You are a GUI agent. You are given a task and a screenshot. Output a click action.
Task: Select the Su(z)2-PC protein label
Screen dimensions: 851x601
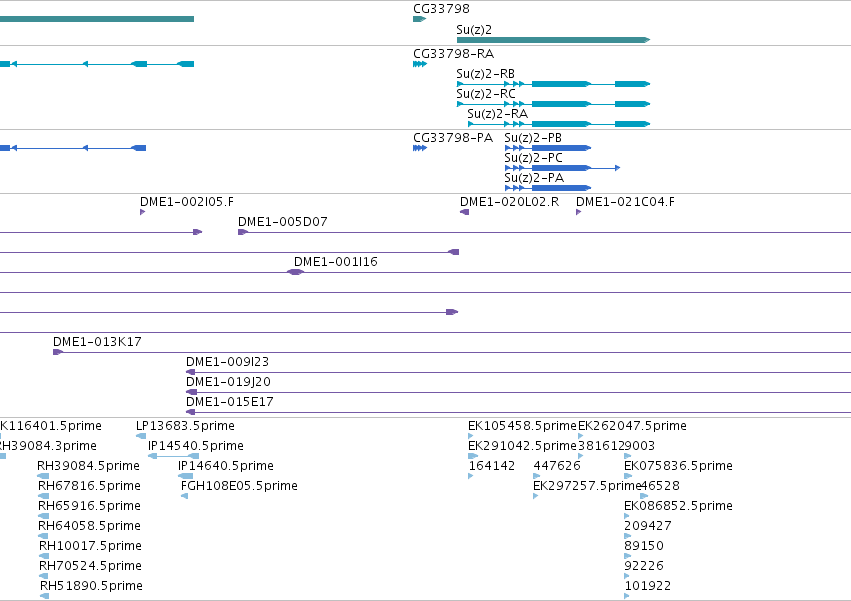click(534, 158)
